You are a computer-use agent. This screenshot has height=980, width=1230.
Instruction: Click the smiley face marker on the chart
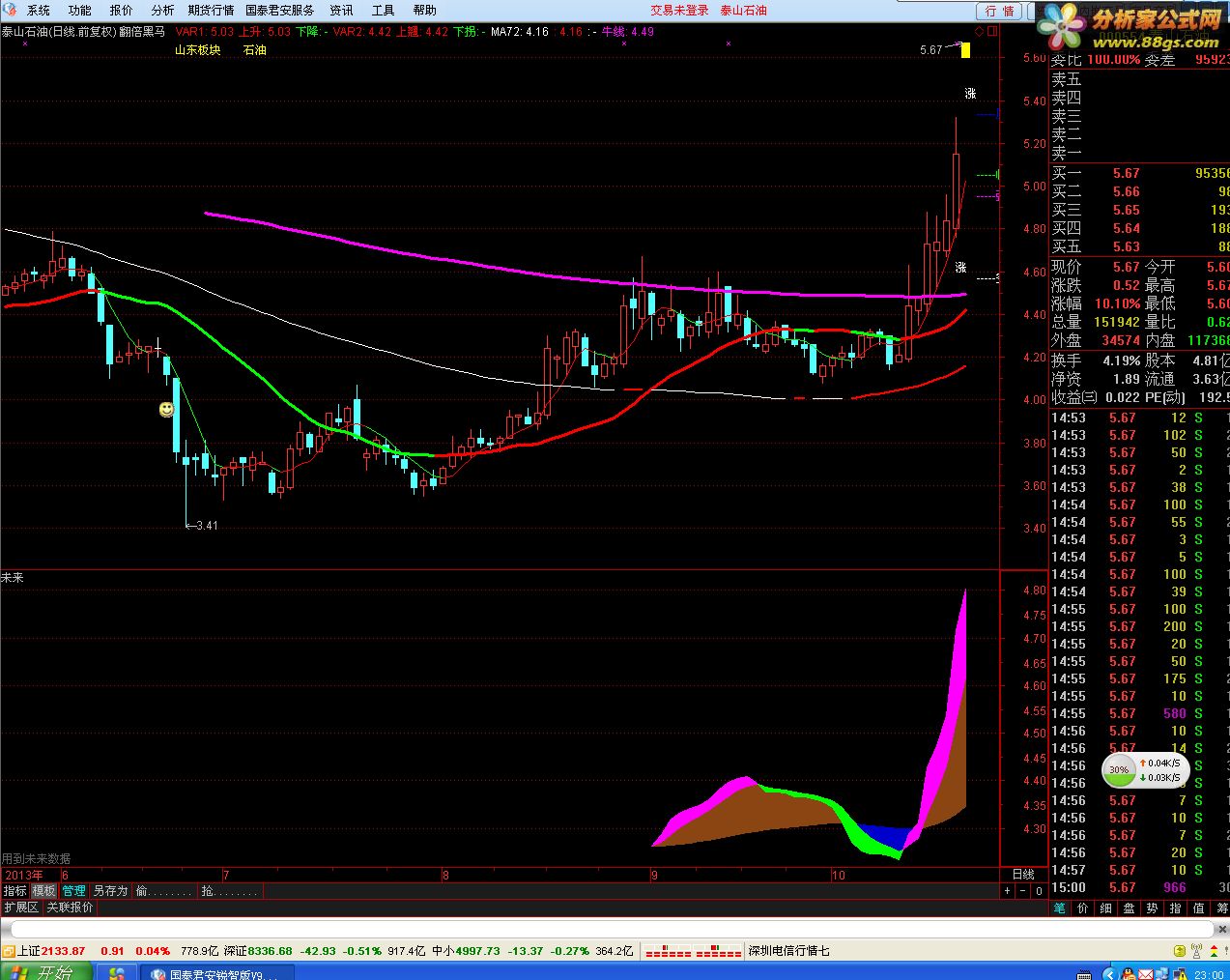166,410
